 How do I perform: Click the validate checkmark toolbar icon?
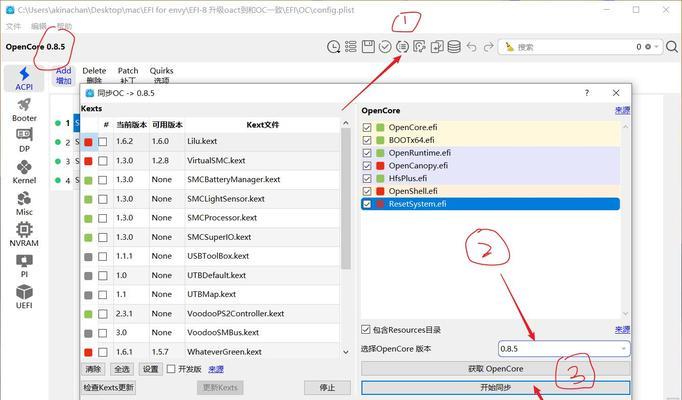tap(385, 47)
